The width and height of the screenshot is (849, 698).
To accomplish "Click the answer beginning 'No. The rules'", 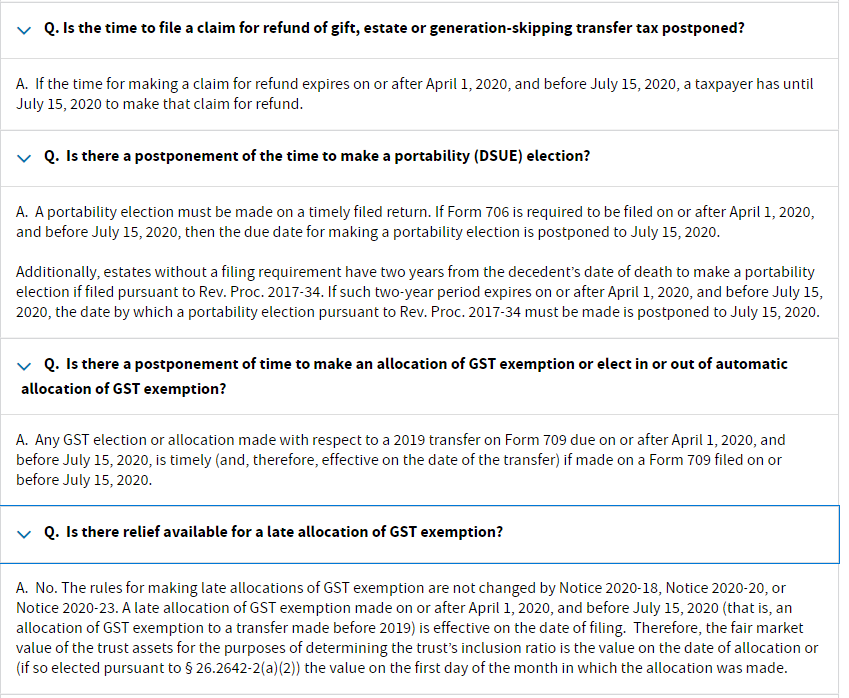I will point(417,628).
